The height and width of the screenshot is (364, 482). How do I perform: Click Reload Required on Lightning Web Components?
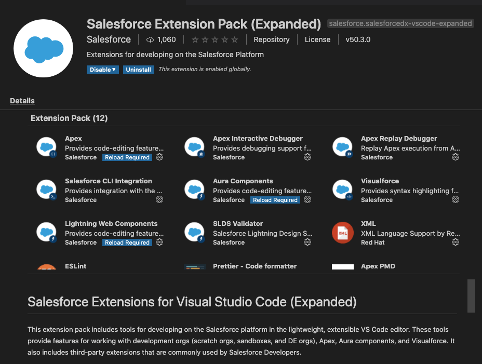pyautogui.click(x=127, y=243)
